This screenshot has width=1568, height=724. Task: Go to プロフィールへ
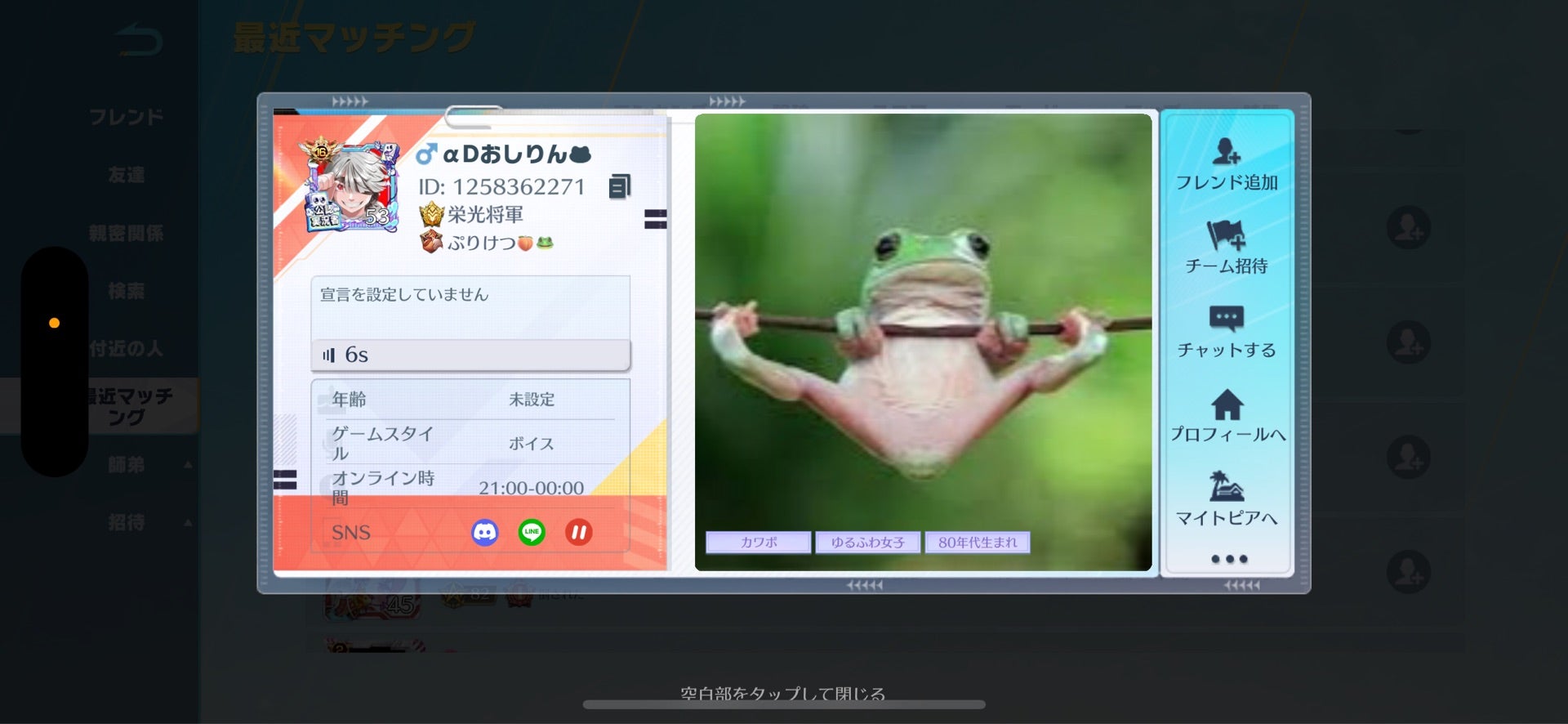pyautogui.click(x=1227, y=416)
